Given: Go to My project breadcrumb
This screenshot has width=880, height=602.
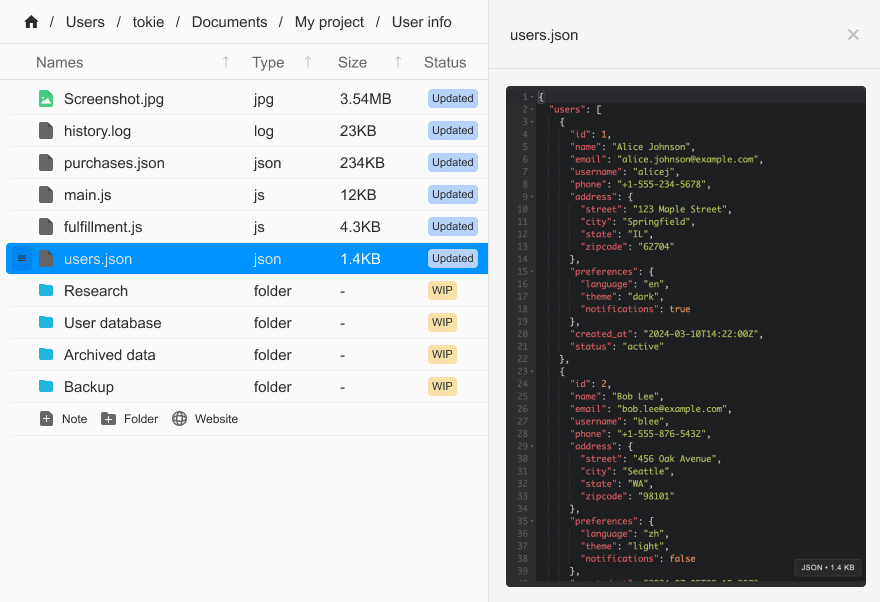Looking at the screenshot, I should pos(329,22).
